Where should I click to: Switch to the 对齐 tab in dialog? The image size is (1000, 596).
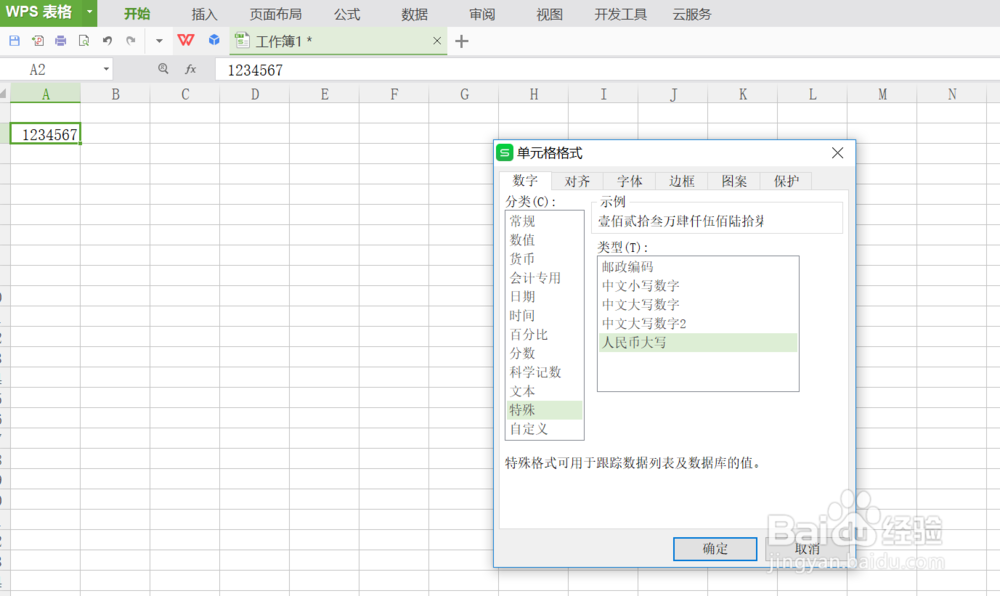click(577, 181)
